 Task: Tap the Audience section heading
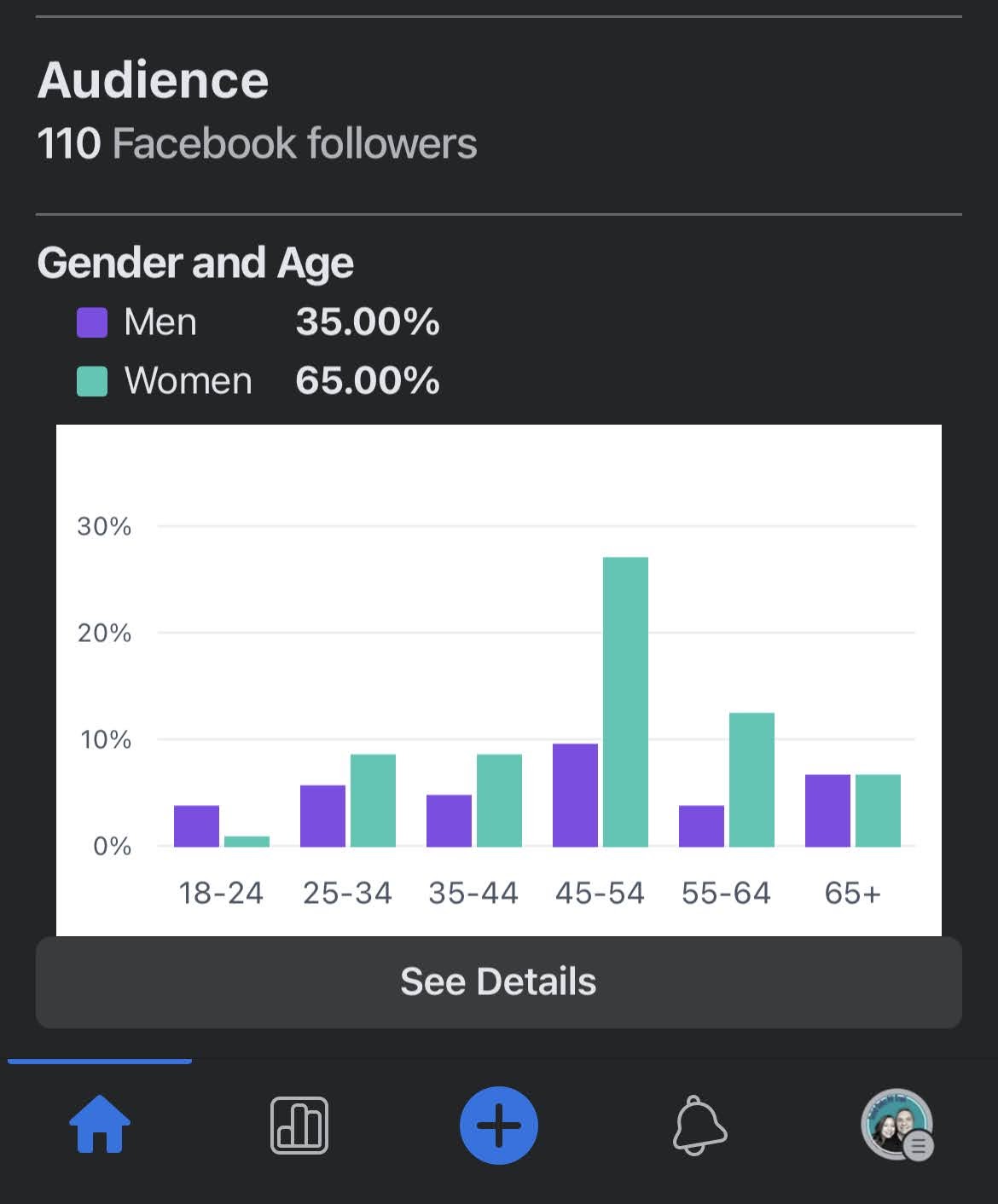pos(154,80)
